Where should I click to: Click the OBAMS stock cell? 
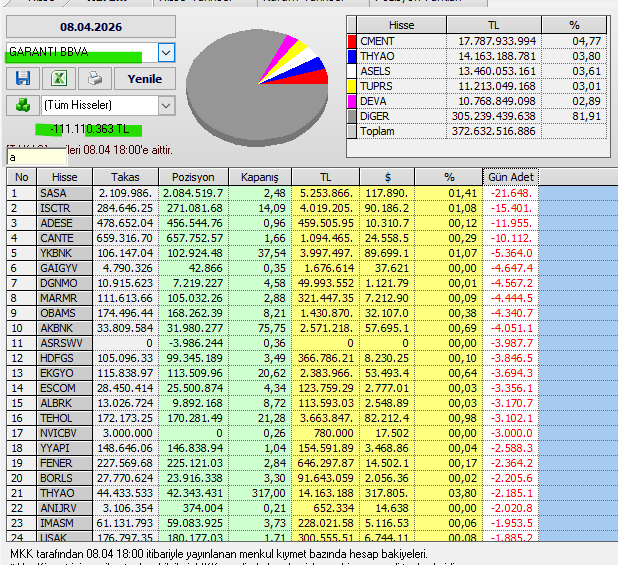(65, 313)
